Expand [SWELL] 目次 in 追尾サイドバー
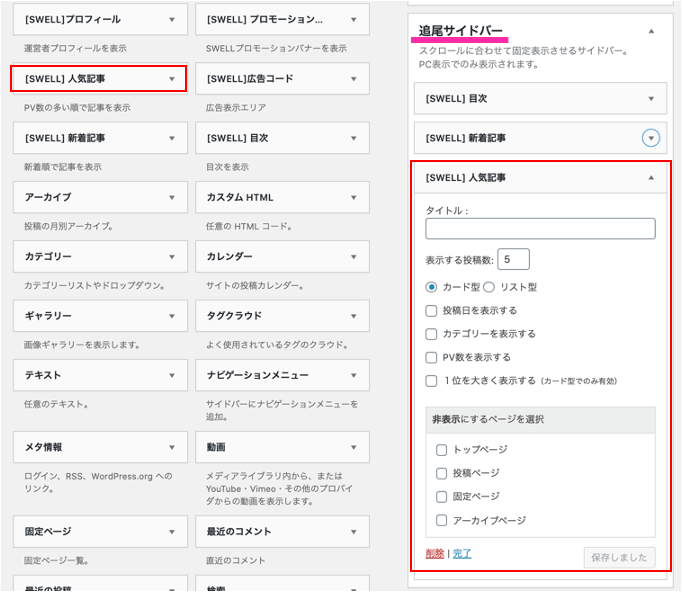This screenshot has height=592, width=682. coord(651,99)
